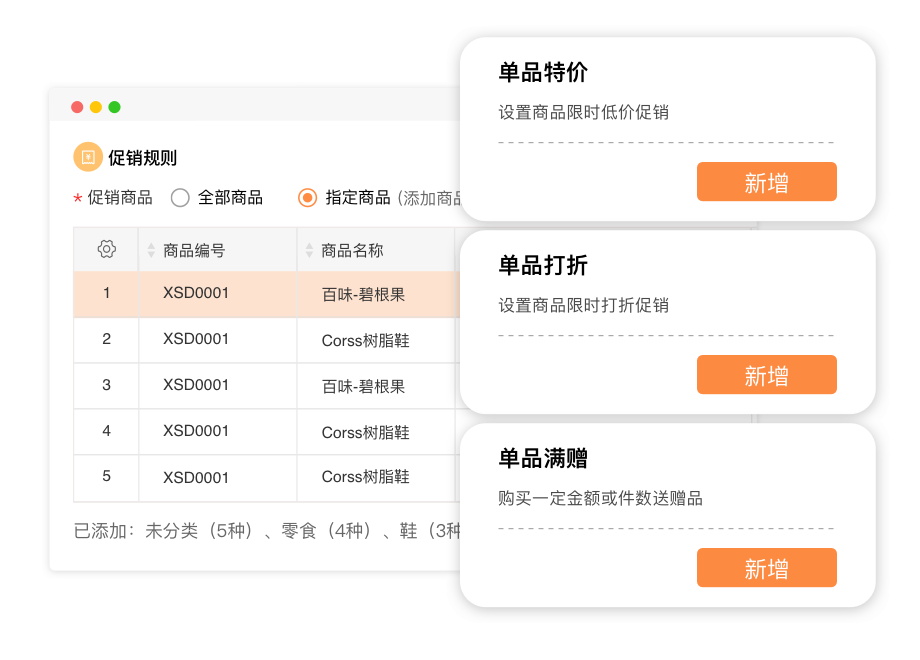The image size is (920, 660).
Task: Click the green maximize window dot
Action: [x=115, y=107]
